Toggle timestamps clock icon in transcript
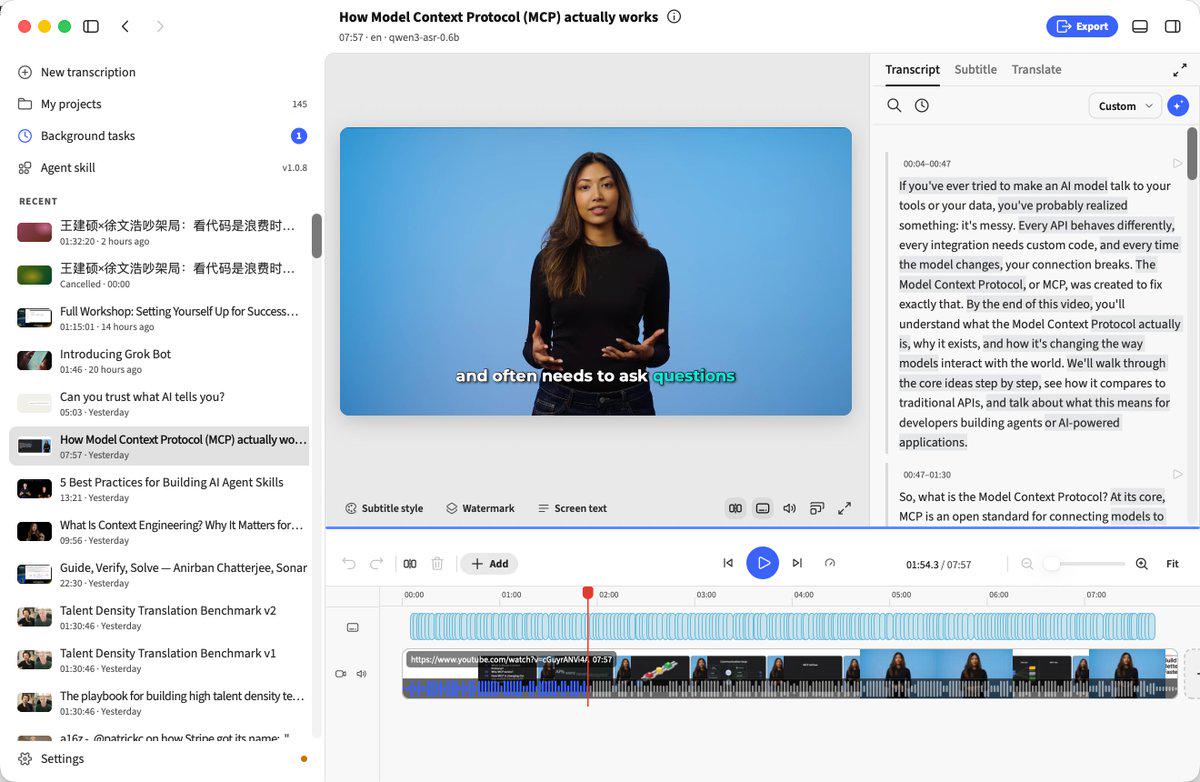The height and width of the screenshot is (782, 1200). [922, 105]
